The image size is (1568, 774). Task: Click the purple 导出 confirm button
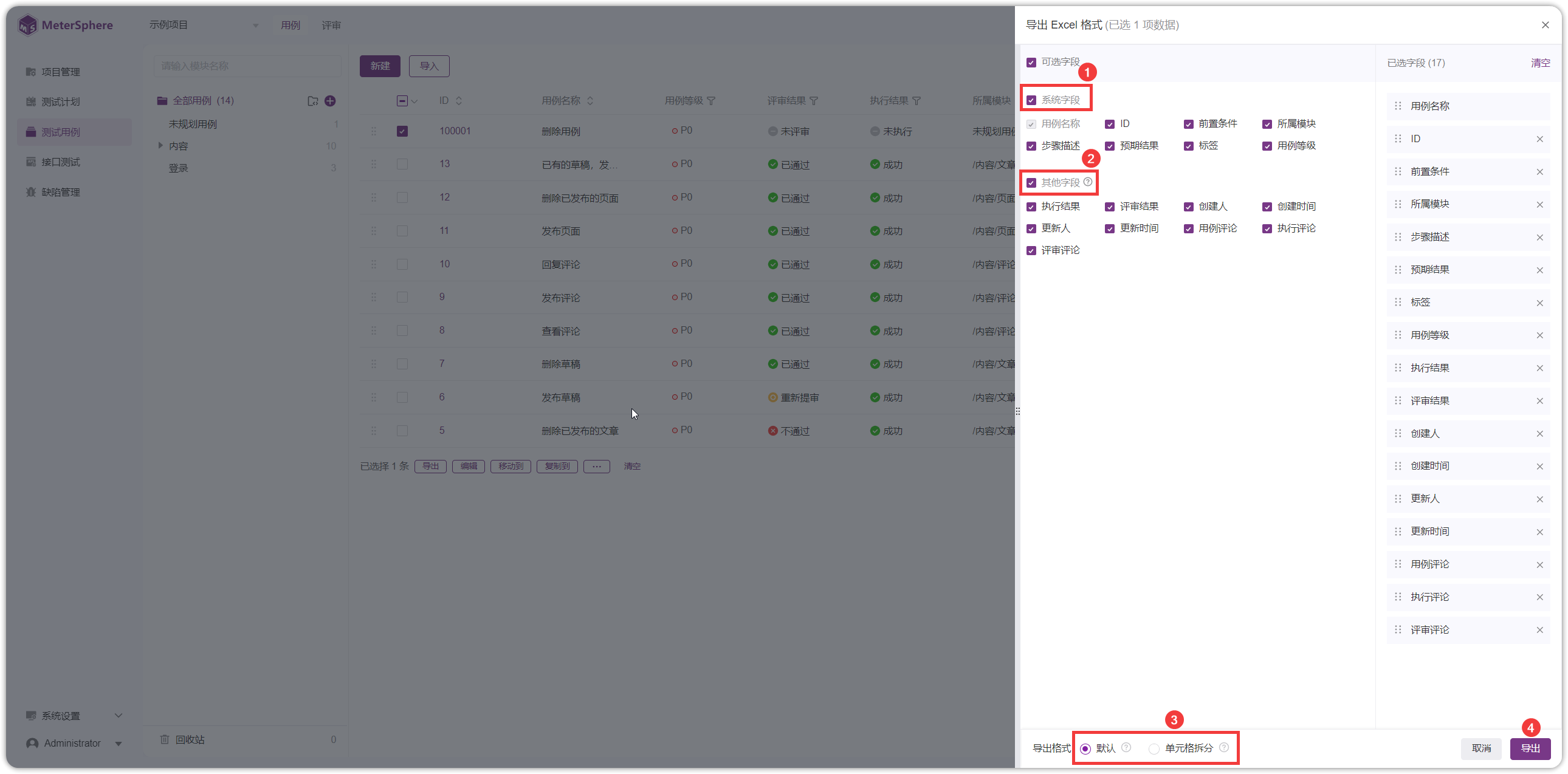pos(1530,748)
